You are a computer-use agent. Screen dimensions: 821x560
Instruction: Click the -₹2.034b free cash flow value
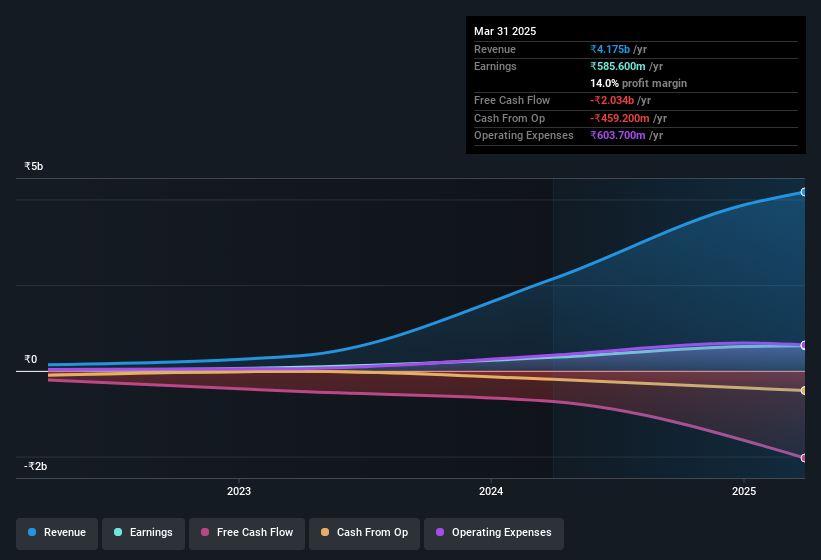click(x=612, y=100)
